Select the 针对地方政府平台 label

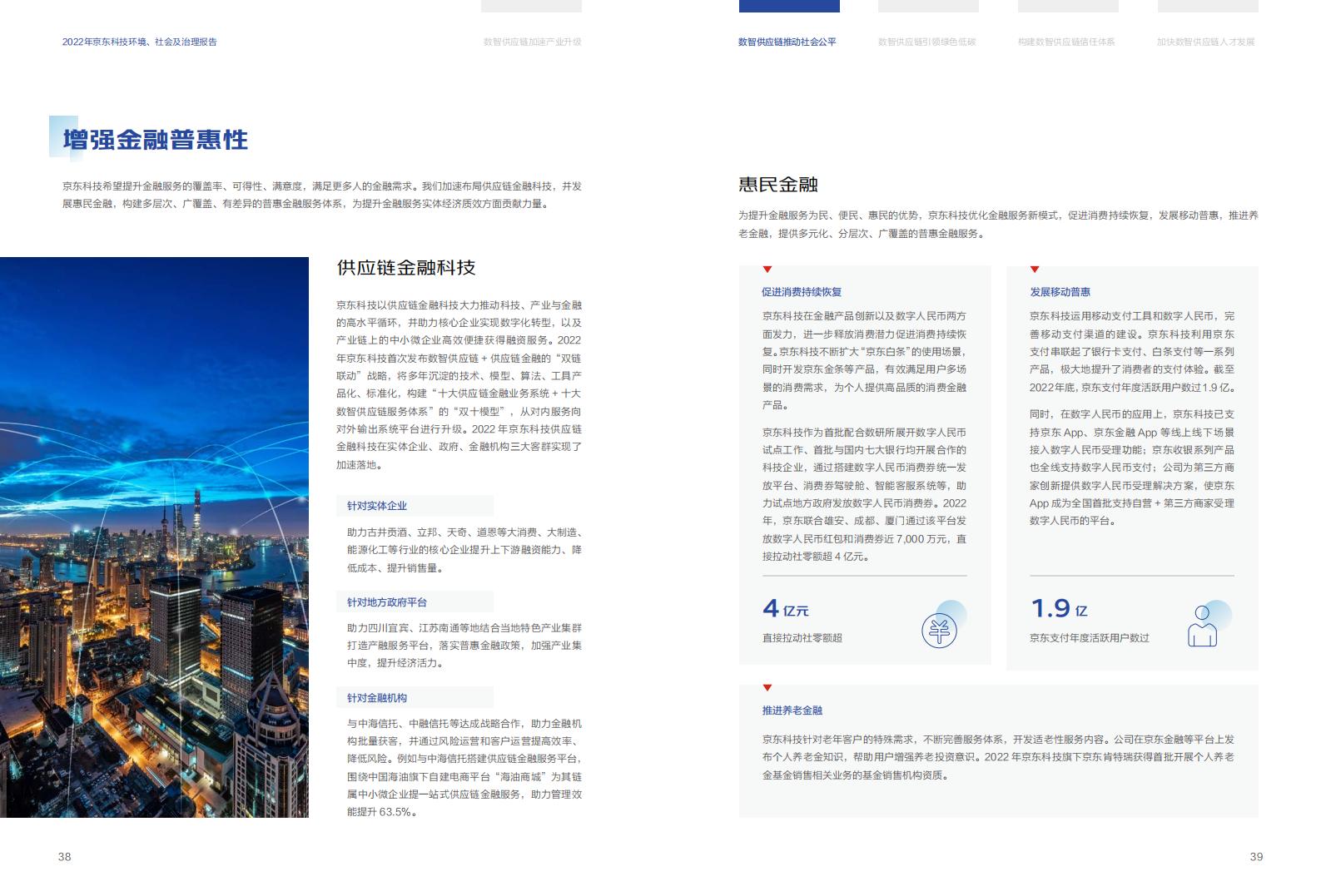(387, 602)
